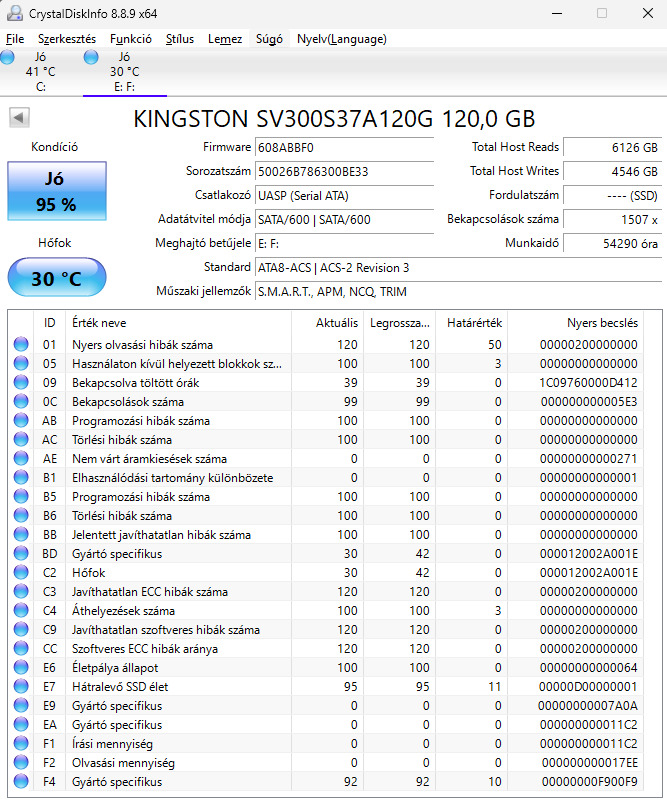Click status orb for ID 0C row
Image resolution: width=667 pixels, height=800 pixels.
(21, 402)
